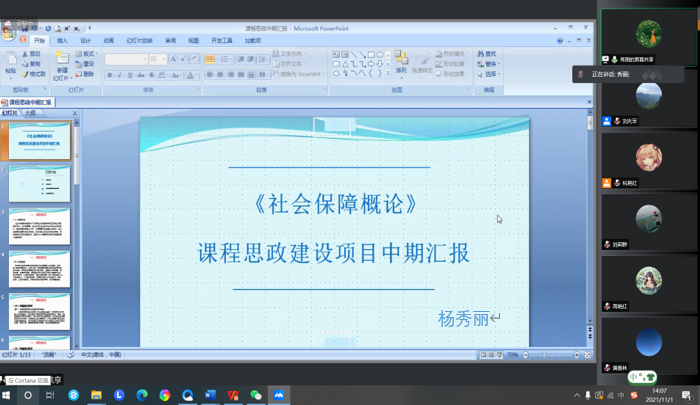
Task: Toggle Underline formatting in font group
Action: tap(132, 75)
